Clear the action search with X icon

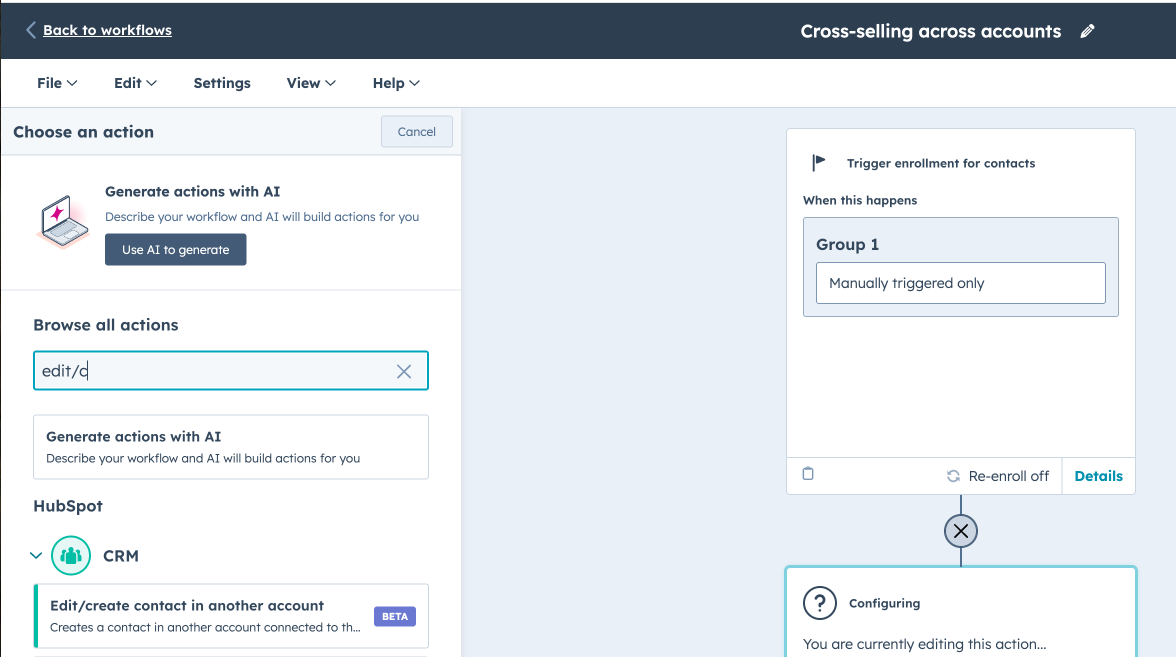[x=404, y=371]
